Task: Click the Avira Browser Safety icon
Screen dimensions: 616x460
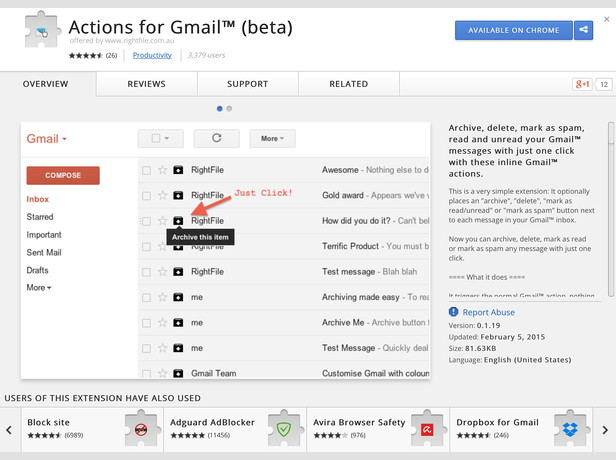Action: point(427,430)
